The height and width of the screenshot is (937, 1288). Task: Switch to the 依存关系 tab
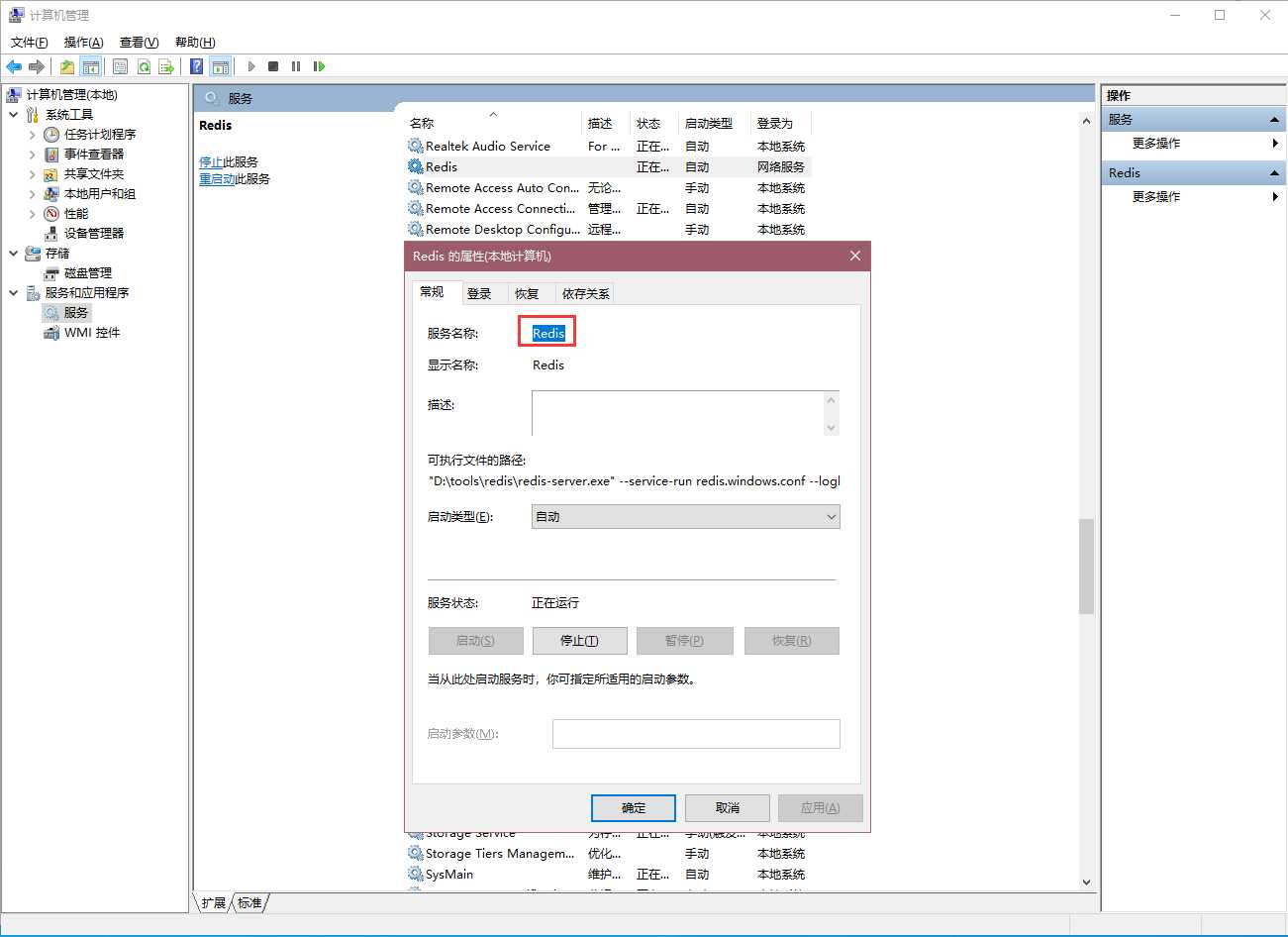point(585,293)
